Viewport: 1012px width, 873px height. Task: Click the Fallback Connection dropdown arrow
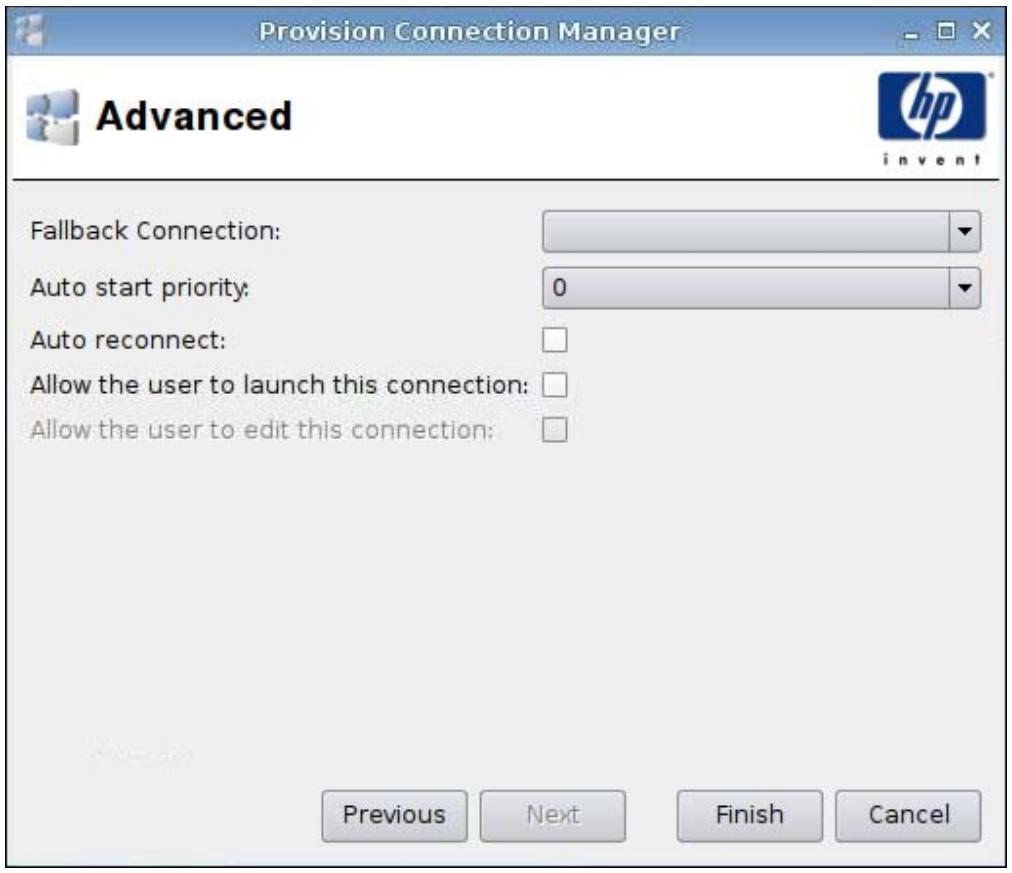click(965, 231)
